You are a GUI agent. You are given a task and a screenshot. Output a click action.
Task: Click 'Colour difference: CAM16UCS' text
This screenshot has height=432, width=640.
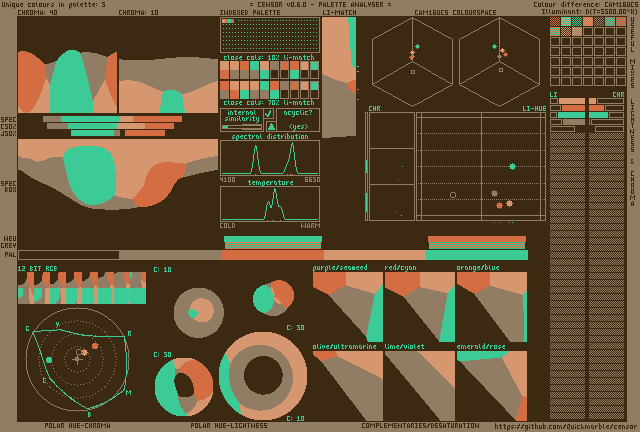tap(585, 4)
